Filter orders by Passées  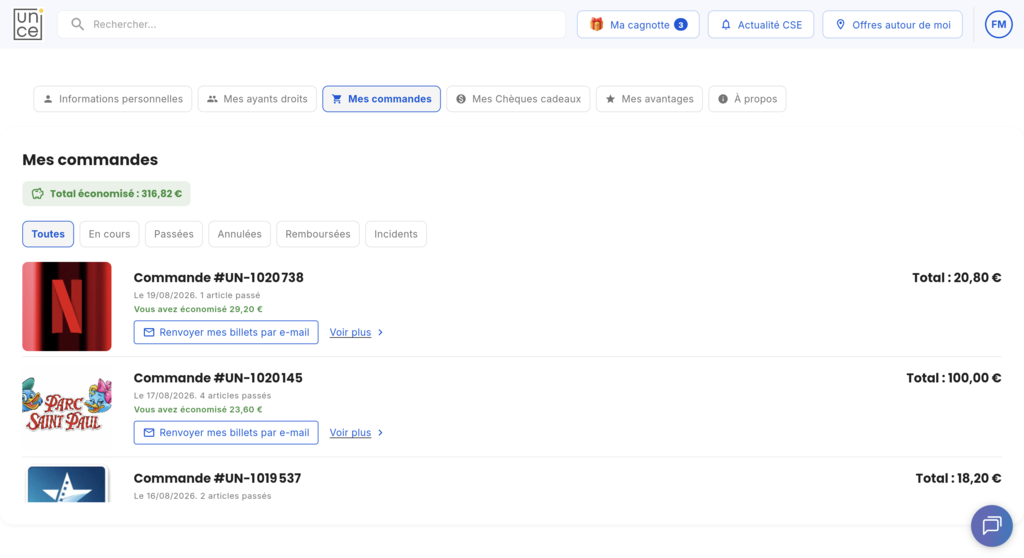174,234
